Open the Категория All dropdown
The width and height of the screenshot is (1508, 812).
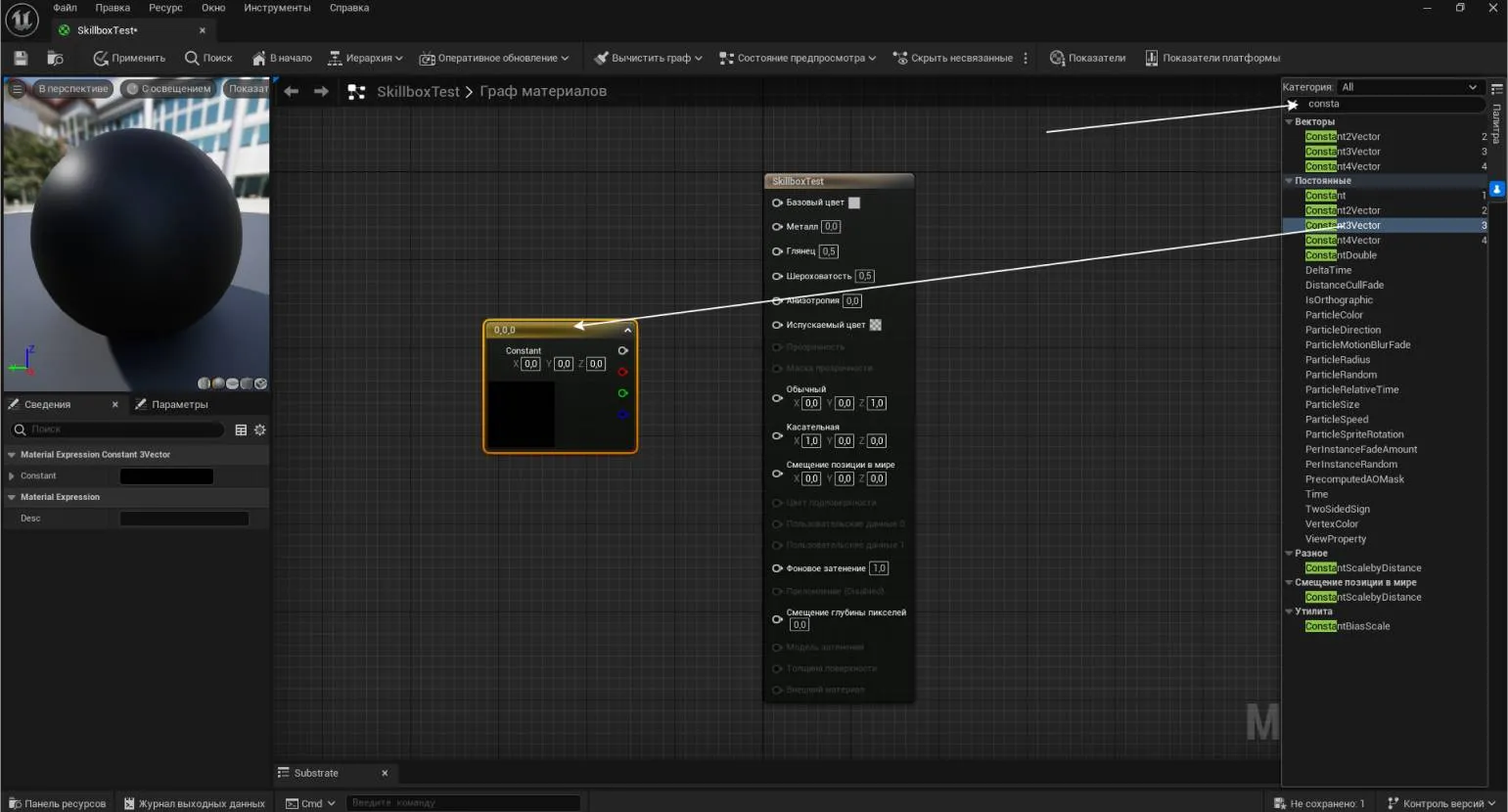(x=1408, y=87)
